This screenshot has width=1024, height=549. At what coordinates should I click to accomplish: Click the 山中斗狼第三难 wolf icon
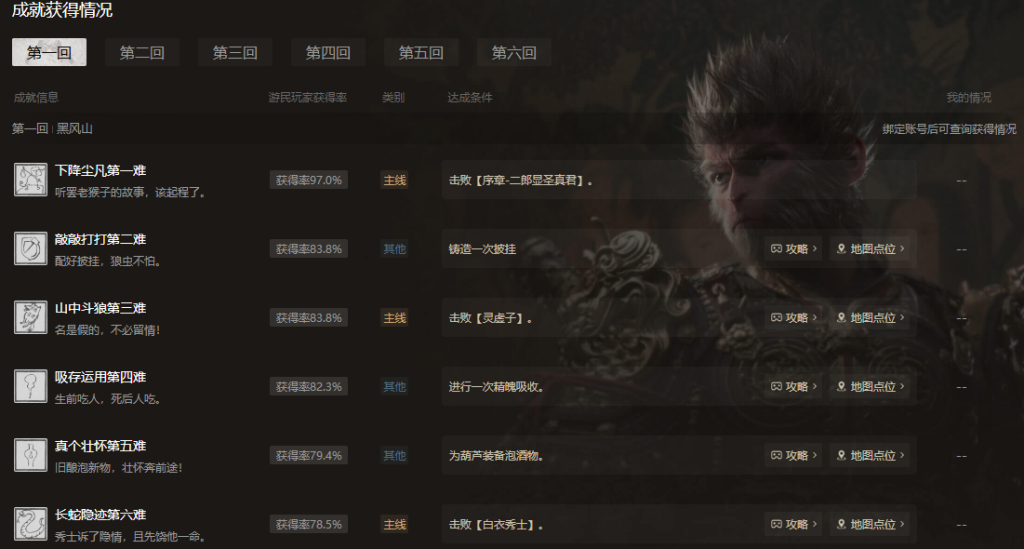pyautogui.click(x=31, y=317)
